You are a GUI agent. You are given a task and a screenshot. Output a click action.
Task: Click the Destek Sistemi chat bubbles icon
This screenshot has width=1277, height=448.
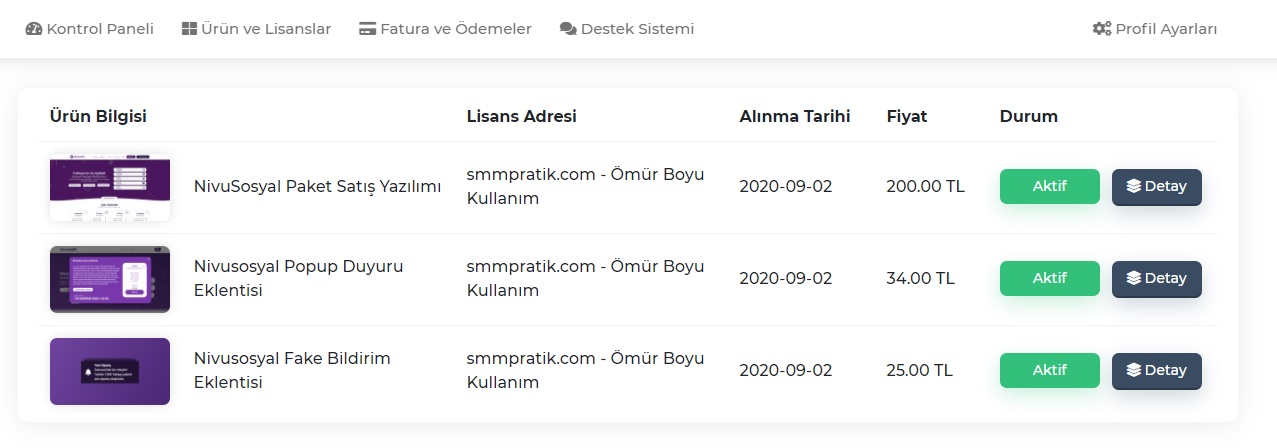click(568, 29)
